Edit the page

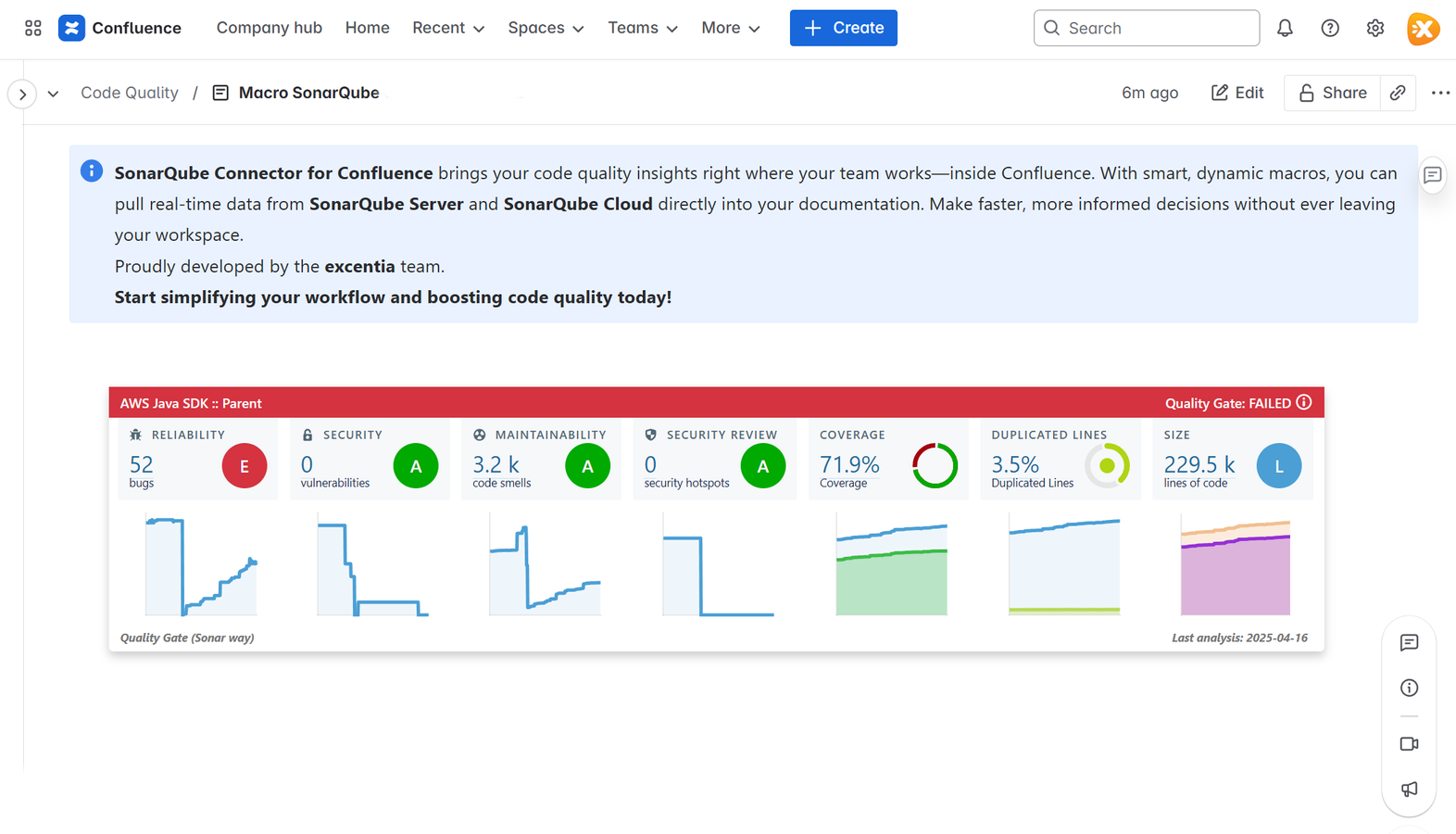1237,93
